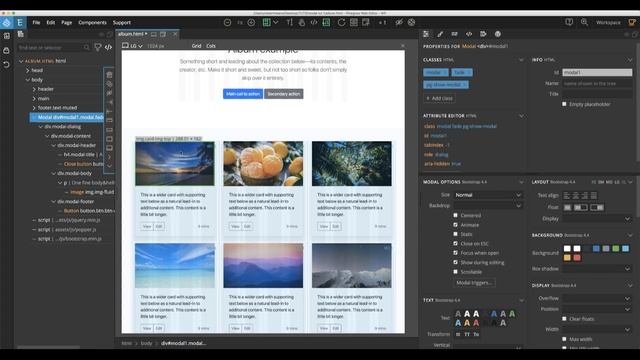Click the Id input field showing modal1
Viewport: 640px width, 360px height.
[x=597, y=73]
